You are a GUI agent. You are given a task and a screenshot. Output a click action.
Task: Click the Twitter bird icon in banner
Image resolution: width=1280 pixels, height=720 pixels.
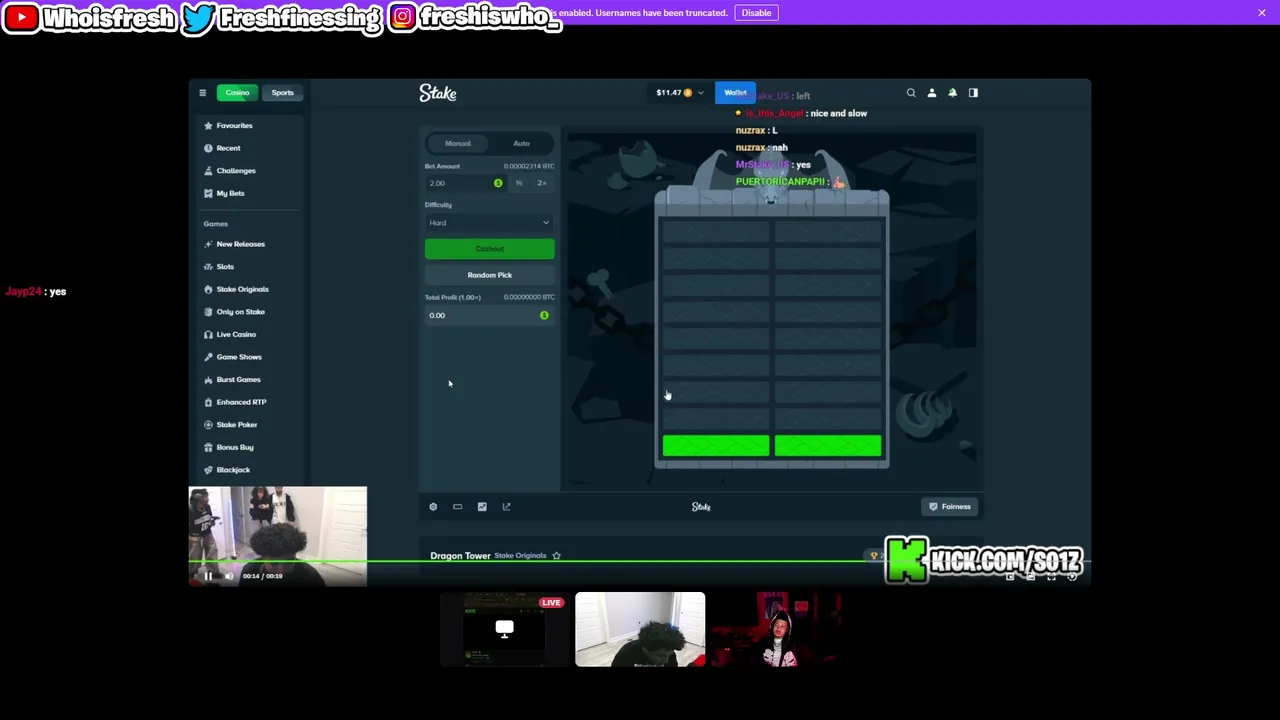tap(198, 18)
